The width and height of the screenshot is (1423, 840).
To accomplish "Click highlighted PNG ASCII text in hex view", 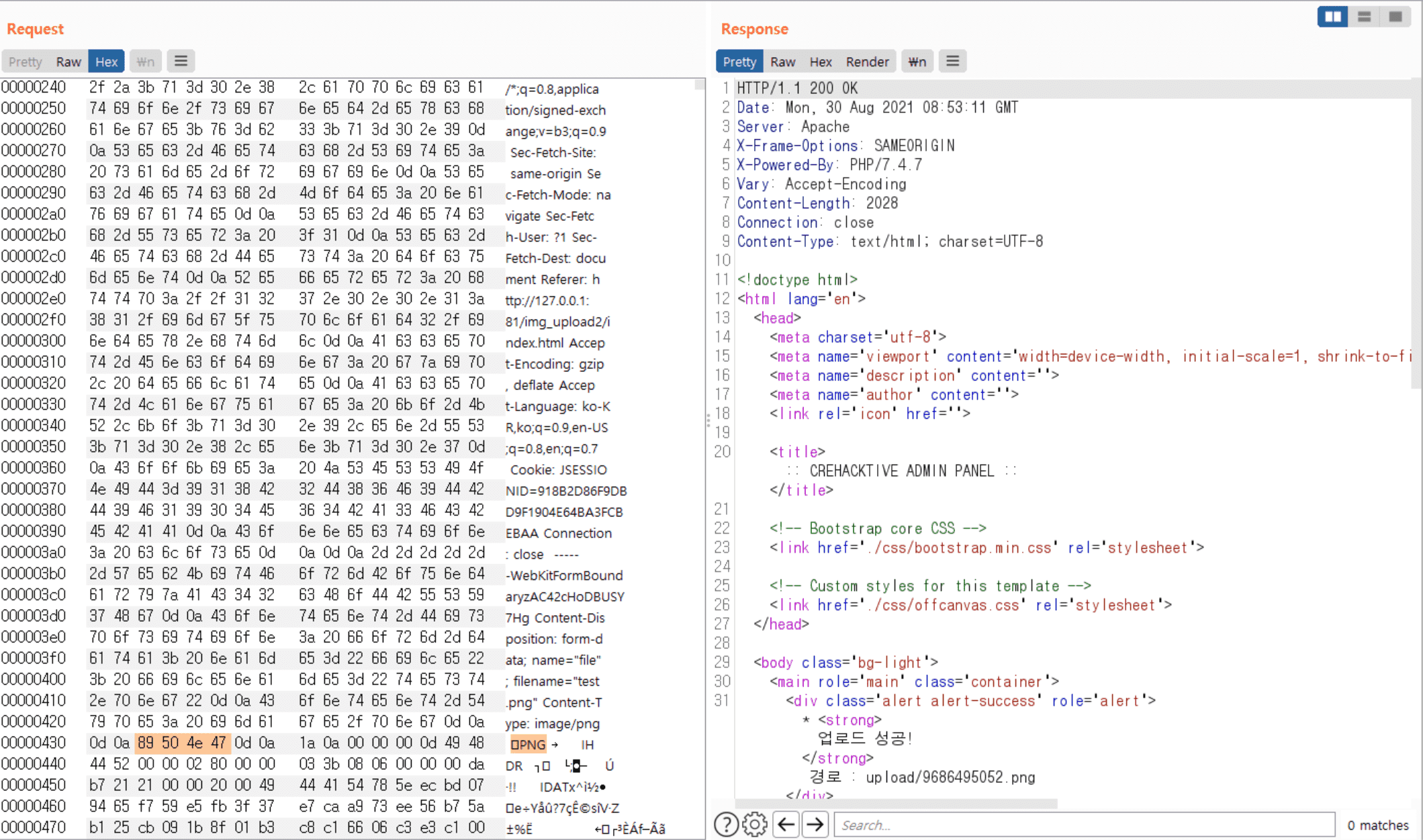I will pyautogui.click(x=528, y=744).
